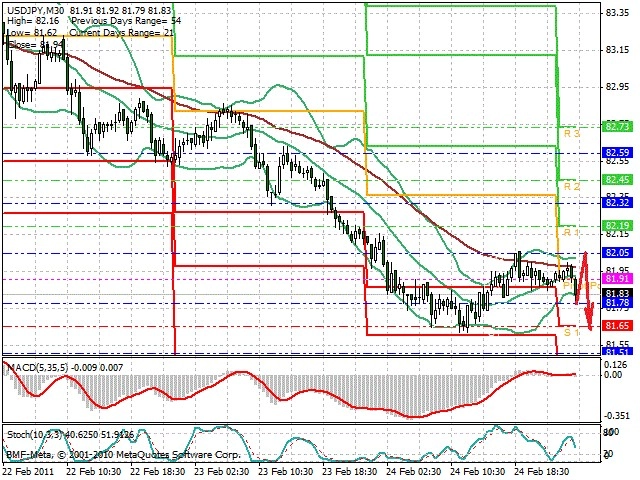Select the blue 81.78 price label
The width and height of the screenshot is (640, 480).
pos(617,303)
